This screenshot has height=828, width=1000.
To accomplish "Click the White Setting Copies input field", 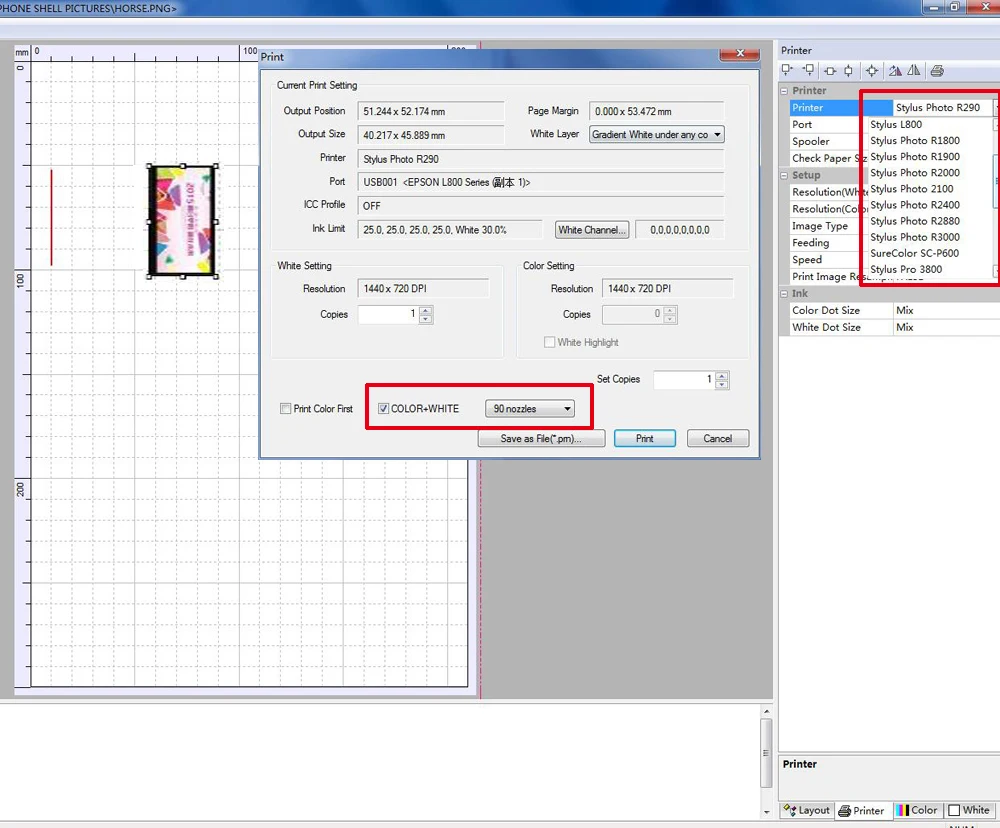I will click(388, 314).
